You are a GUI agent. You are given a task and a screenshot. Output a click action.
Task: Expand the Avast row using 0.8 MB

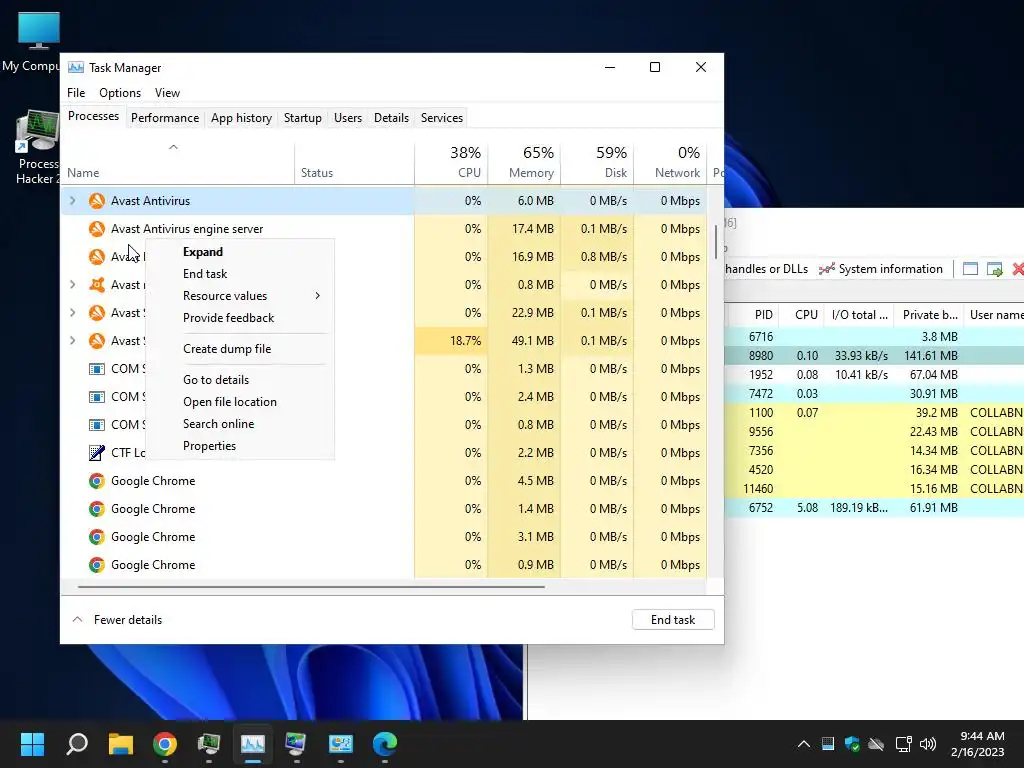pos(72,285)
